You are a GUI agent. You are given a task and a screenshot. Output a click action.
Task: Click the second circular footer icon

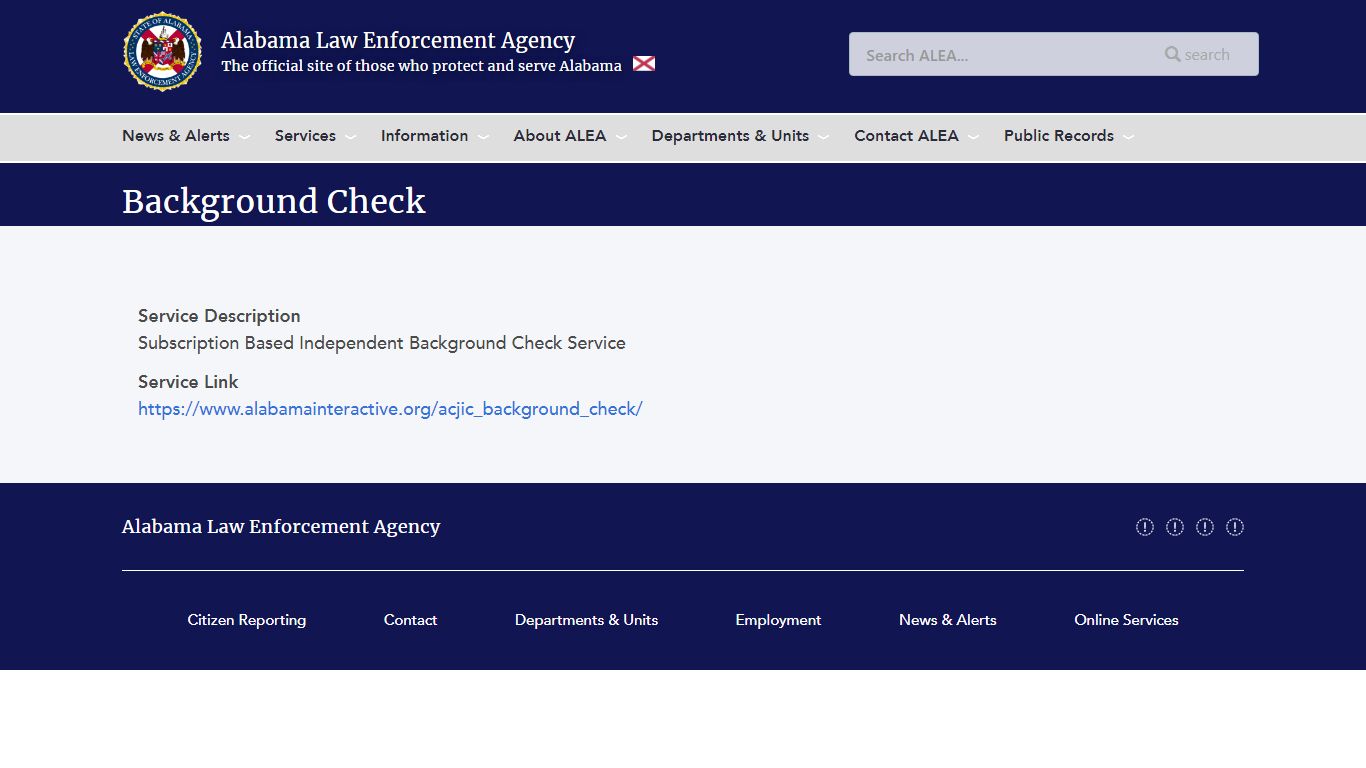click(x=1175, y=527)
